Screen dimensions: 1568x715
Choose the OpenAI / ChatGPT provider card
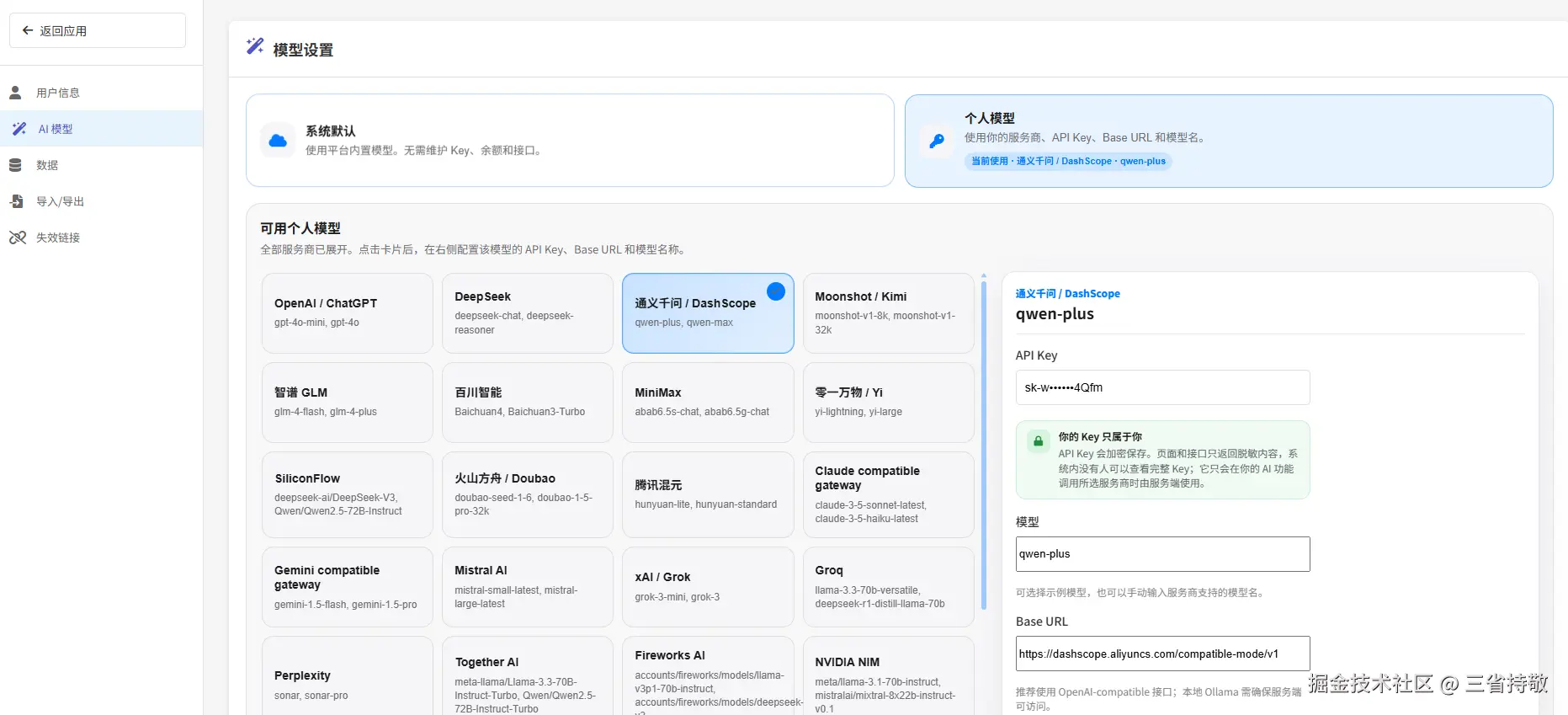[348, 313]
